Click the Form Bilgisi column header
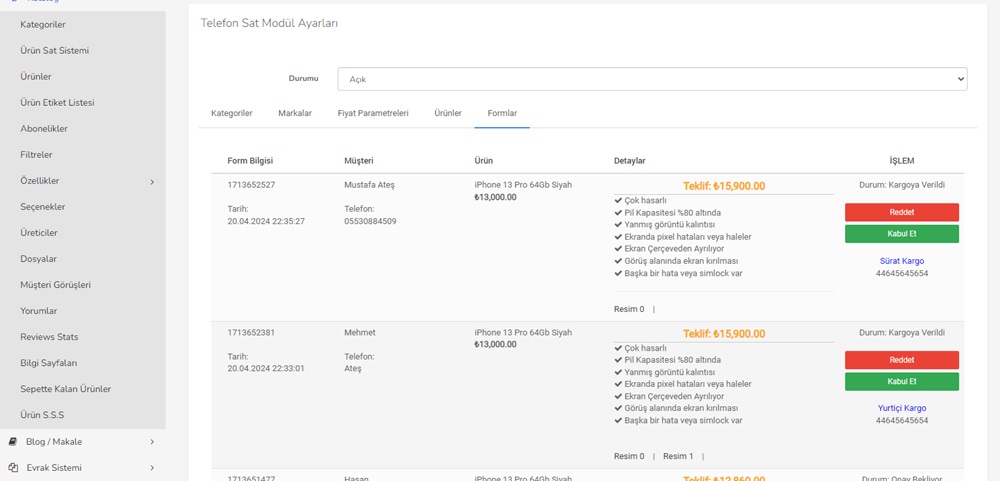Image resolution: width=1000 pixels, height=481 pixels. [x=250, y=161]
